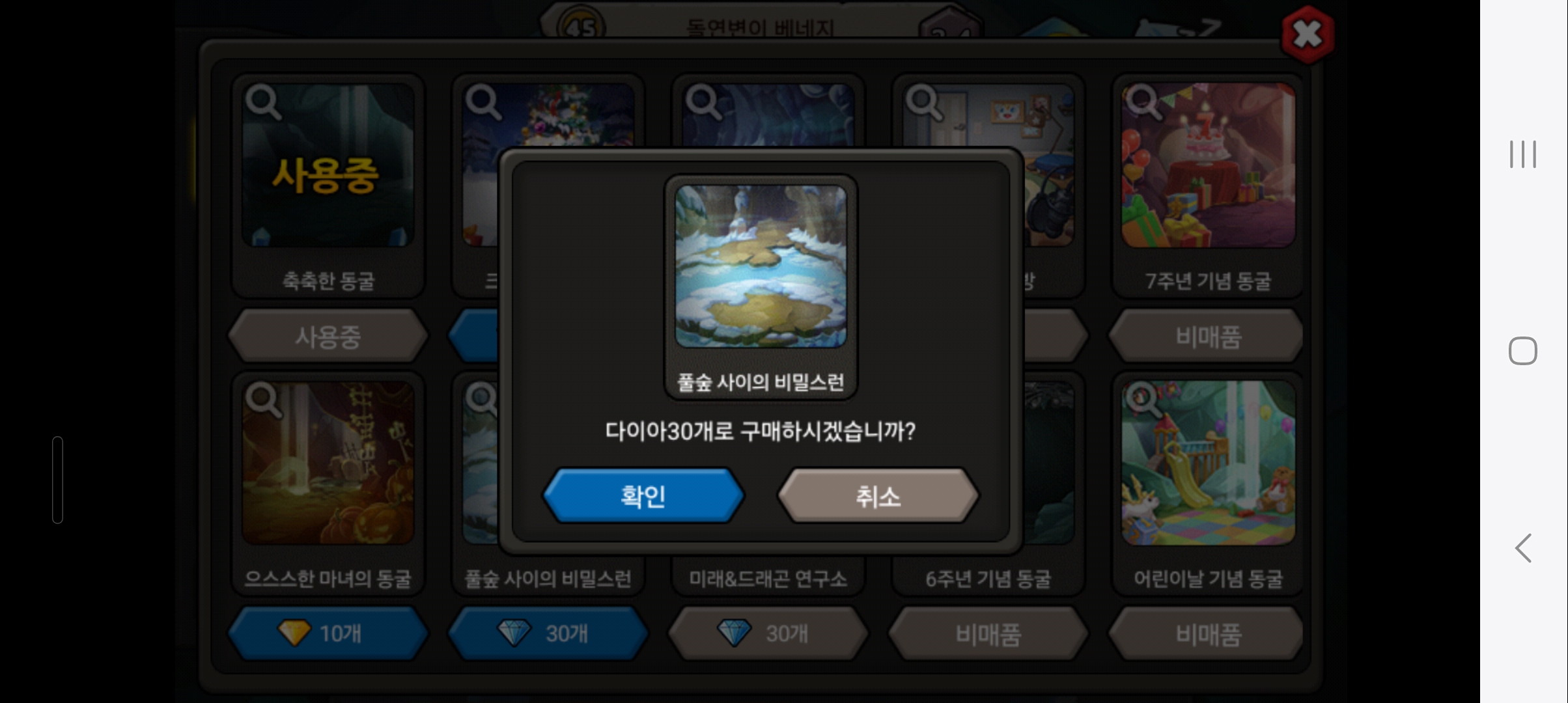The height and width of the screenshot is (703, 1568).
Task: Tap magnifier icon on 으스스한 마녀의 동굴
Action: coord(263,399)
